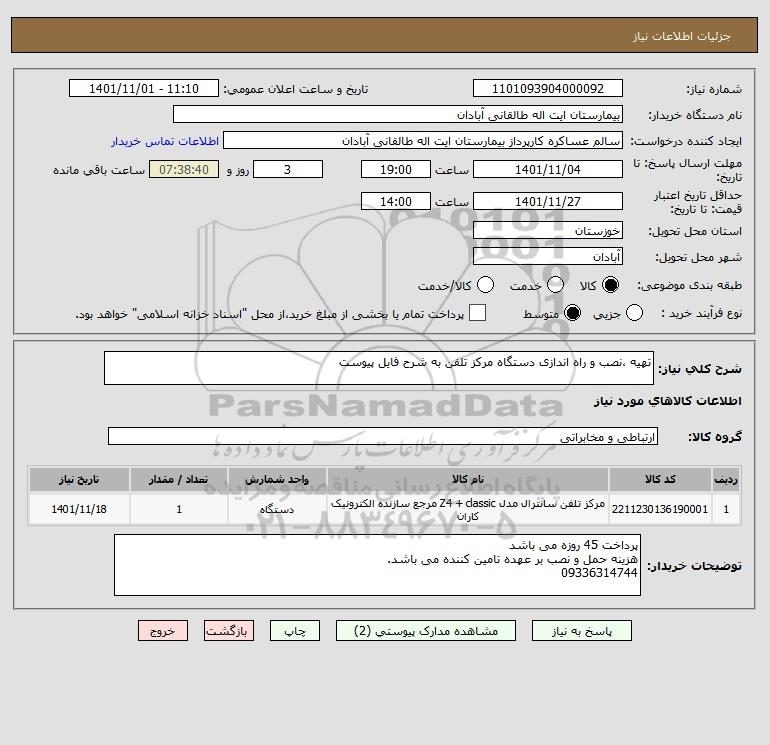Click the دستگاه unit cell

[x=277, y=509]
